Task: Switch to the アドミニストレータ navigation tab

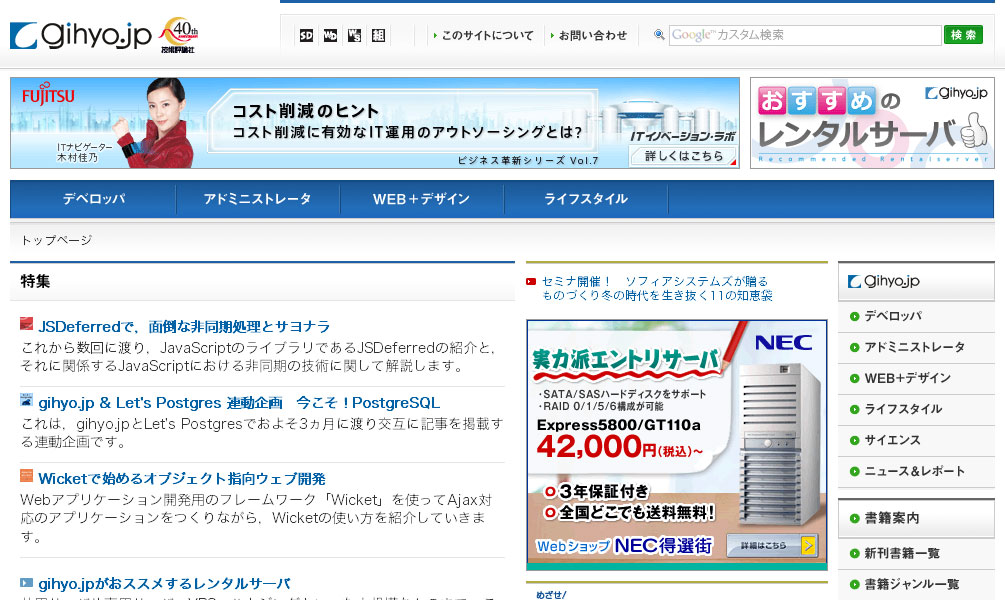Action: (257, 199)
